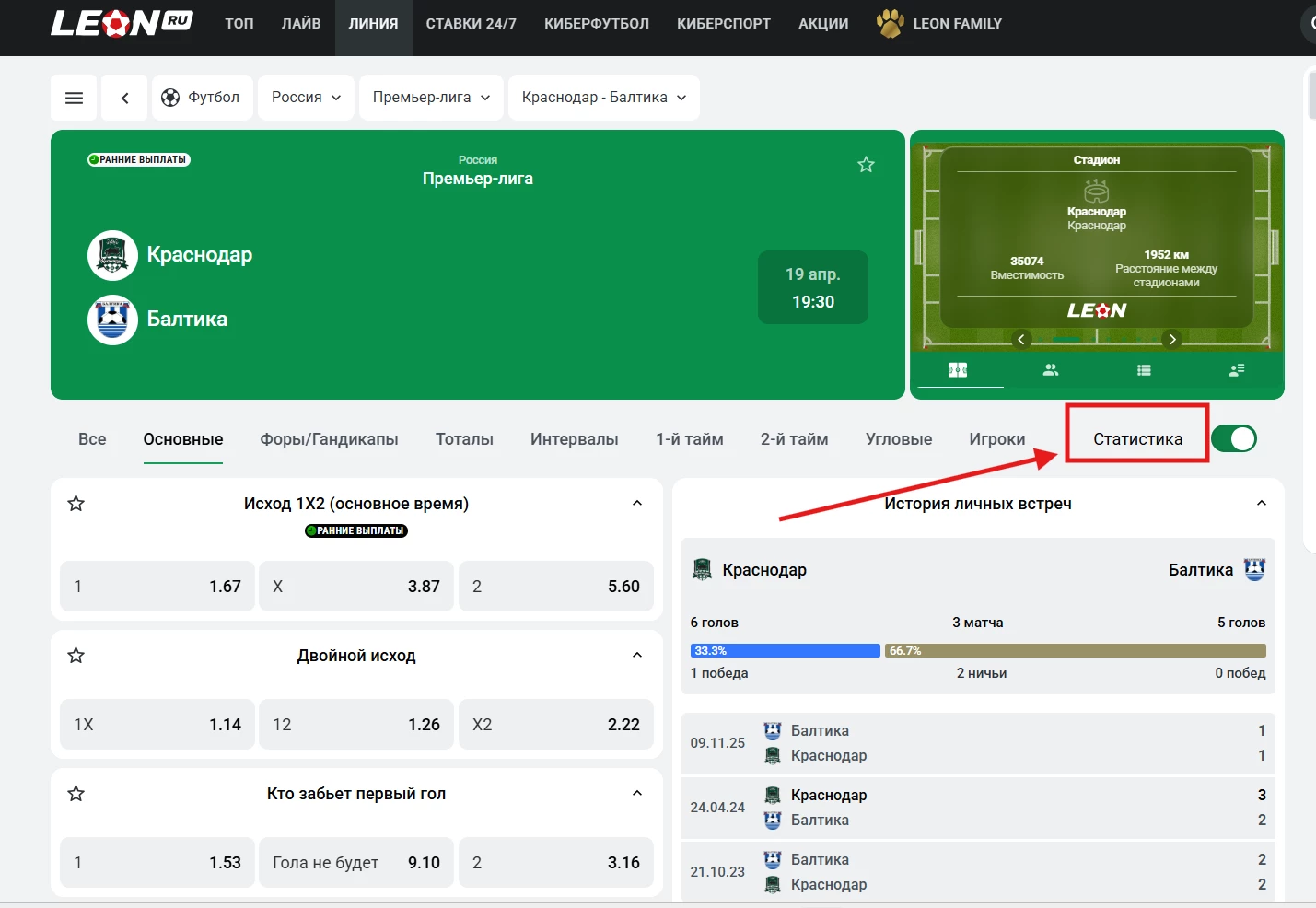Click the stadium widget next arrow
This screenshot has height=908, width=1316.
1171,339
